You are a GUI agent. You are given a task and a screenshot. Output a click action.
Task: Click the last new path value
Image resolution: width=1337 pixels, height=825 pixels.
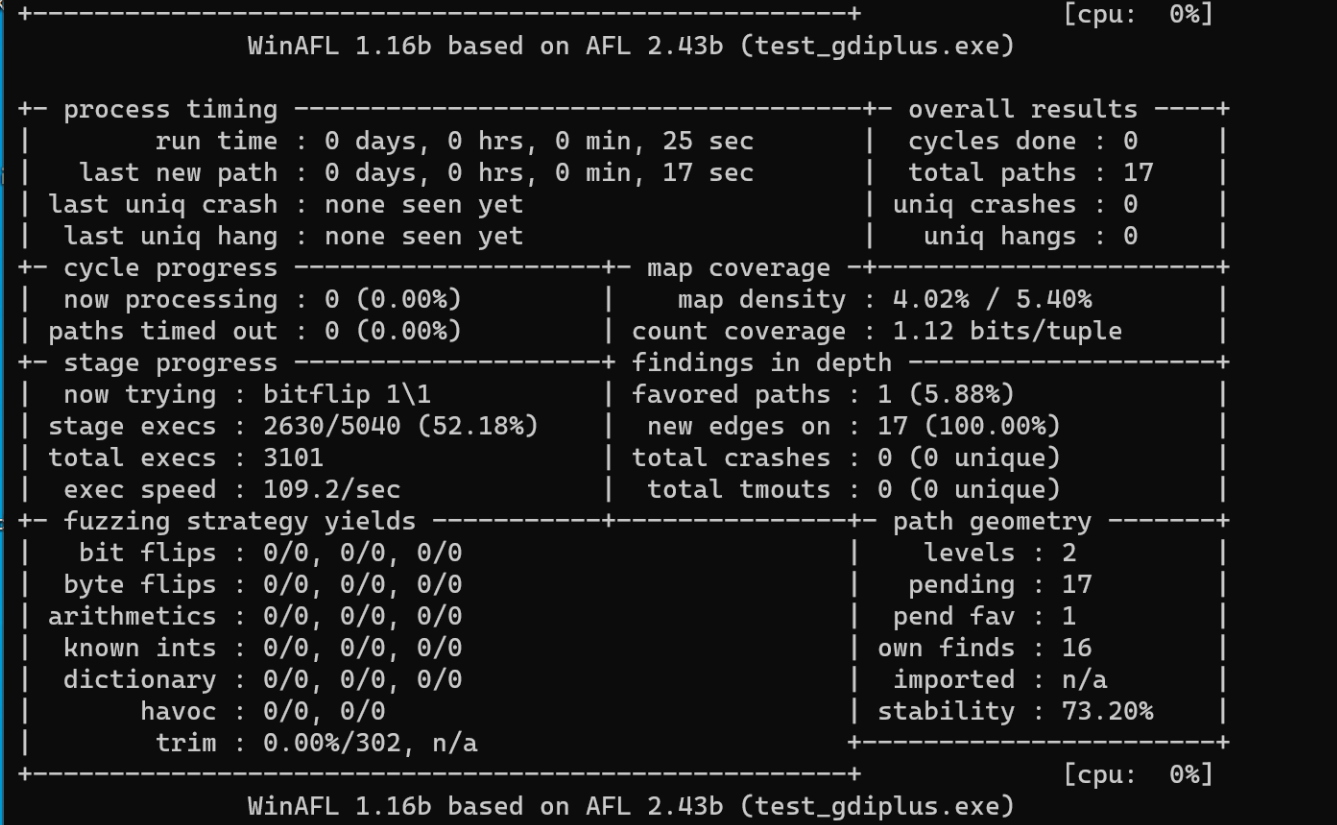click(538, 173)
